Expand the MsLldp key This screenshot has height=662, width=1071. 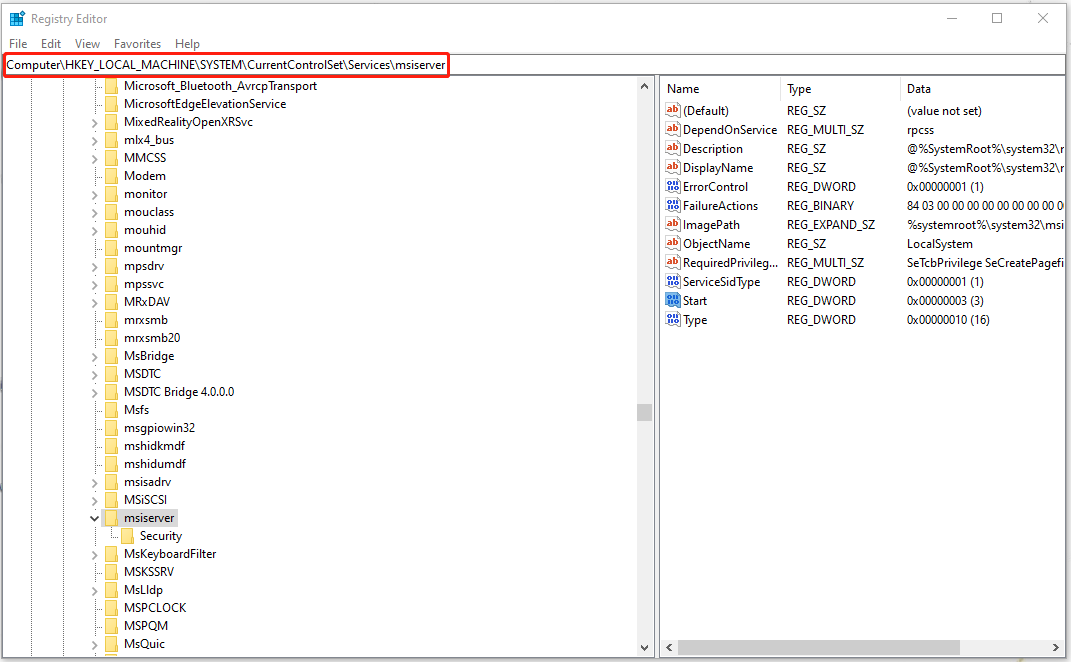click(94, 590)
